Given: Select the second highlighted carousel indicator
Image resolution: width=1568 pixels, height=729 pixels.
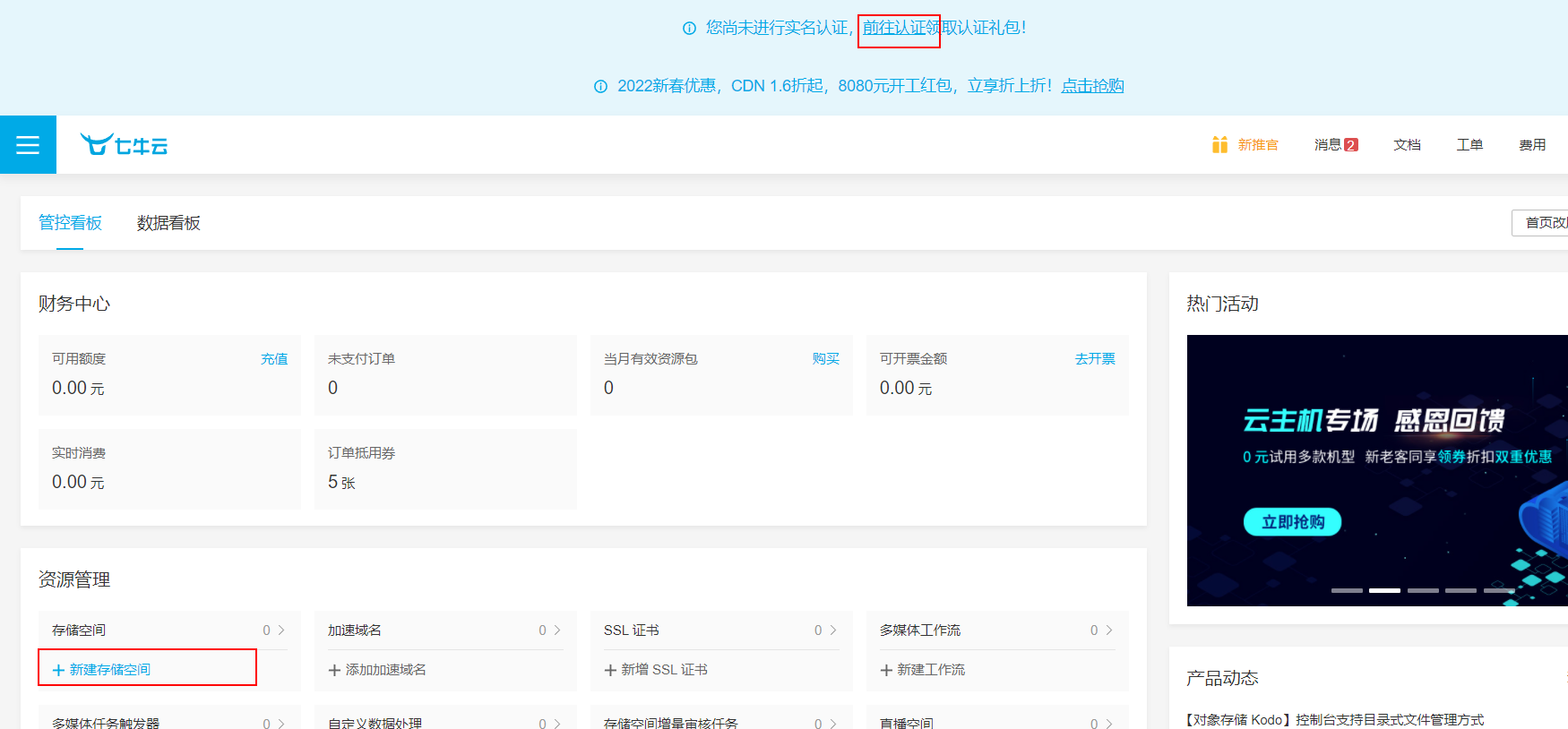Looking at the screenshot, I should pyautogui.click(x=1384, y=591).
